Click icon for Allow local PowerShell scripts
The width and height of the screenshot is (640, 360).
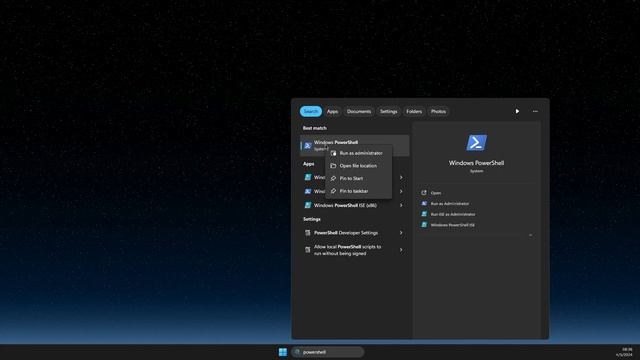pyautogui.click(x=308, y=250)
